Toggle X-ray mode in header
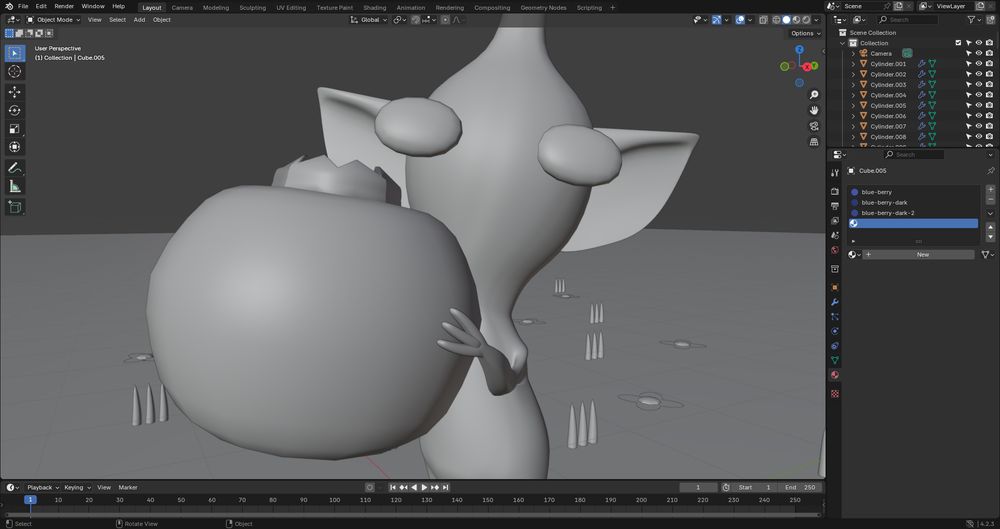 763,20
